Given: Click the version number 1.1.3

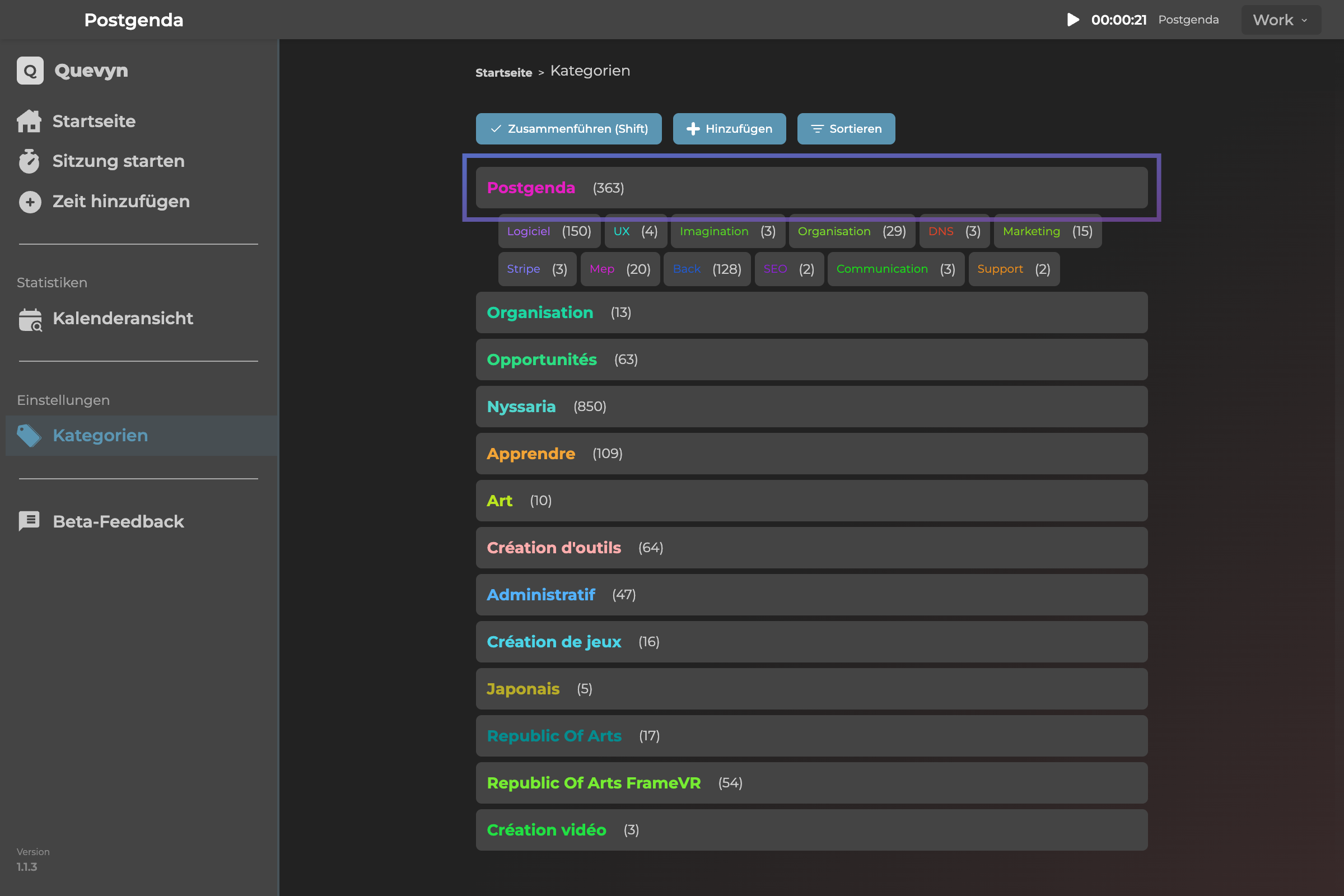Looking at the screenshot, I should [x=27, y=867].
